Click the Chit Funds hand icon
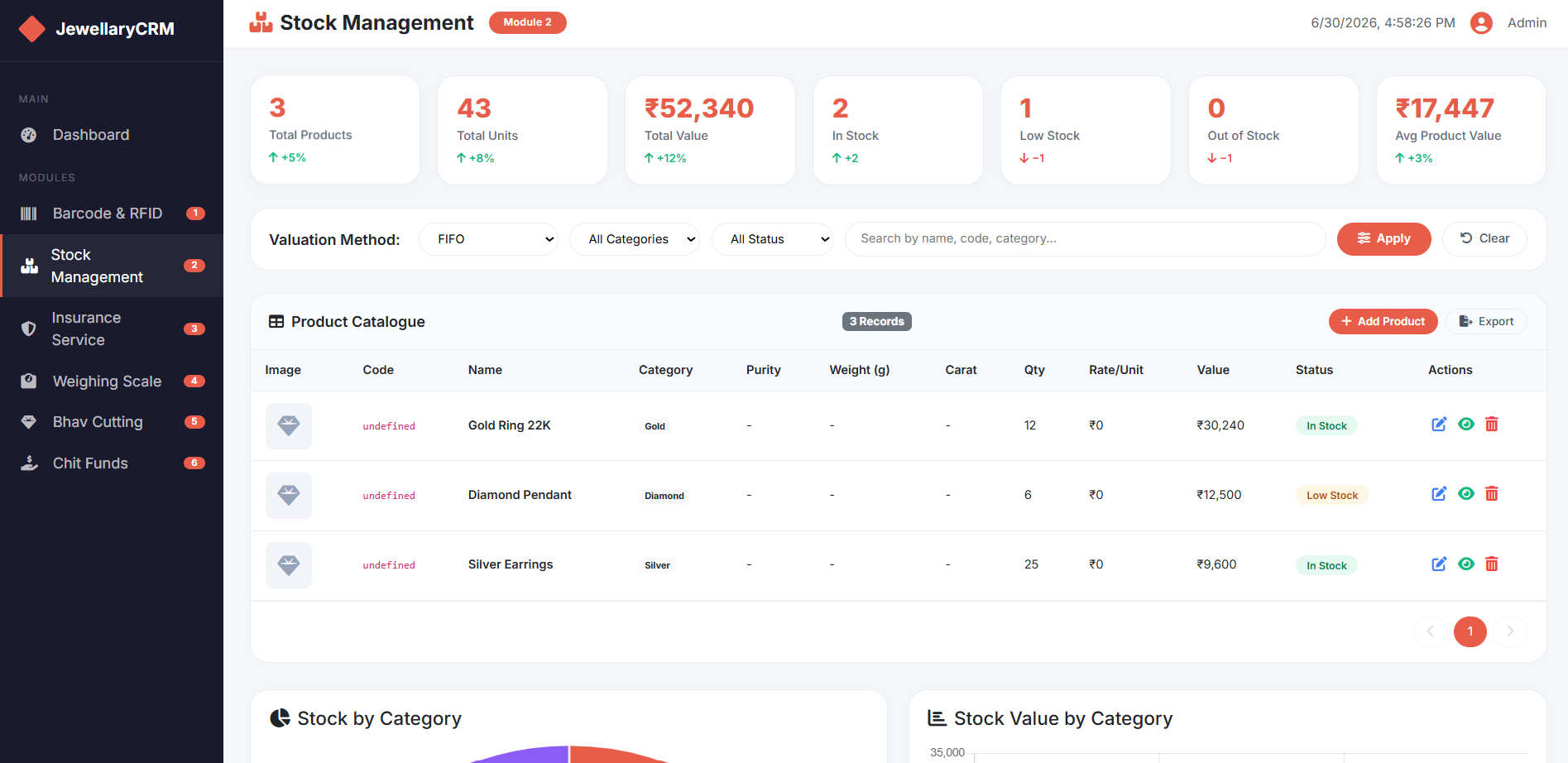Viewport: 1568px width, 763px height. (29, 463)
